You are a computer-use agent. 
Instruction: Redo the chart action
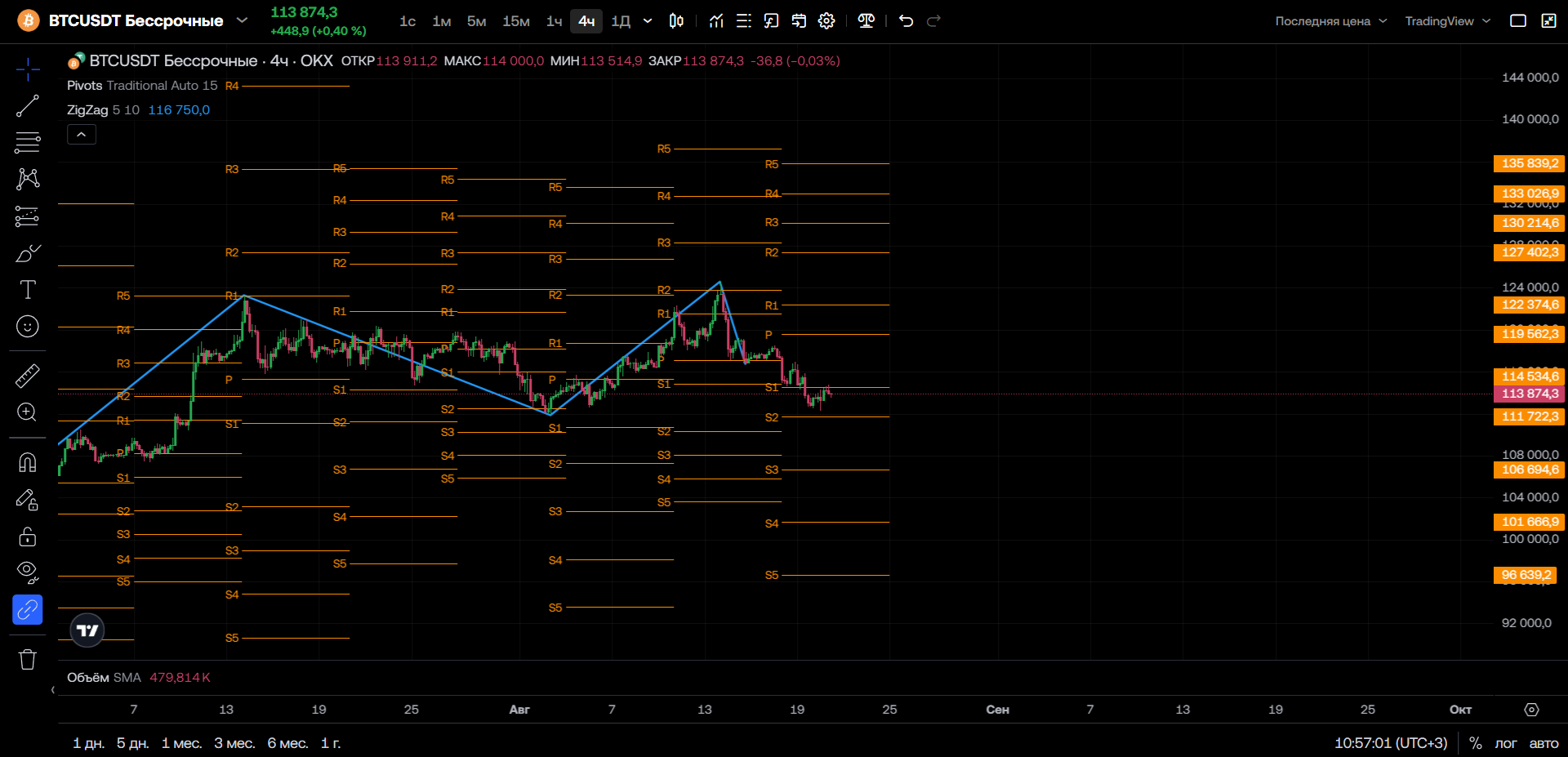[x=934, y=21]
